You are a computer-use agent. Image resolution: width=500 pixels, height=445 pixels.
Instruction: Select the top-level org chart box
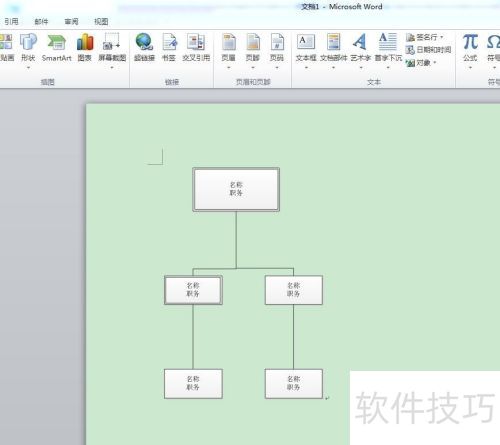click(x=236, y=189)
